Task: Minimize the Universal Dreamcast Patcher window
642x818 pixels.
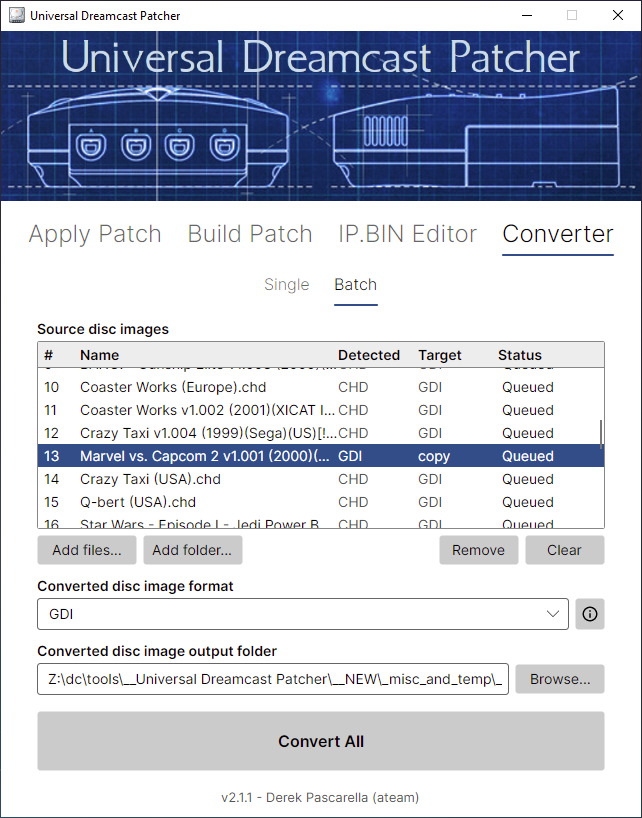Action: [x=527, y=15]
